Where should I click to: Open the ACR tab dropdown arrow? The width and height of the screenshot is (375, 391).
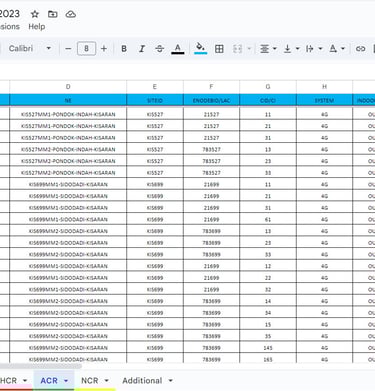tap(66, 381)
